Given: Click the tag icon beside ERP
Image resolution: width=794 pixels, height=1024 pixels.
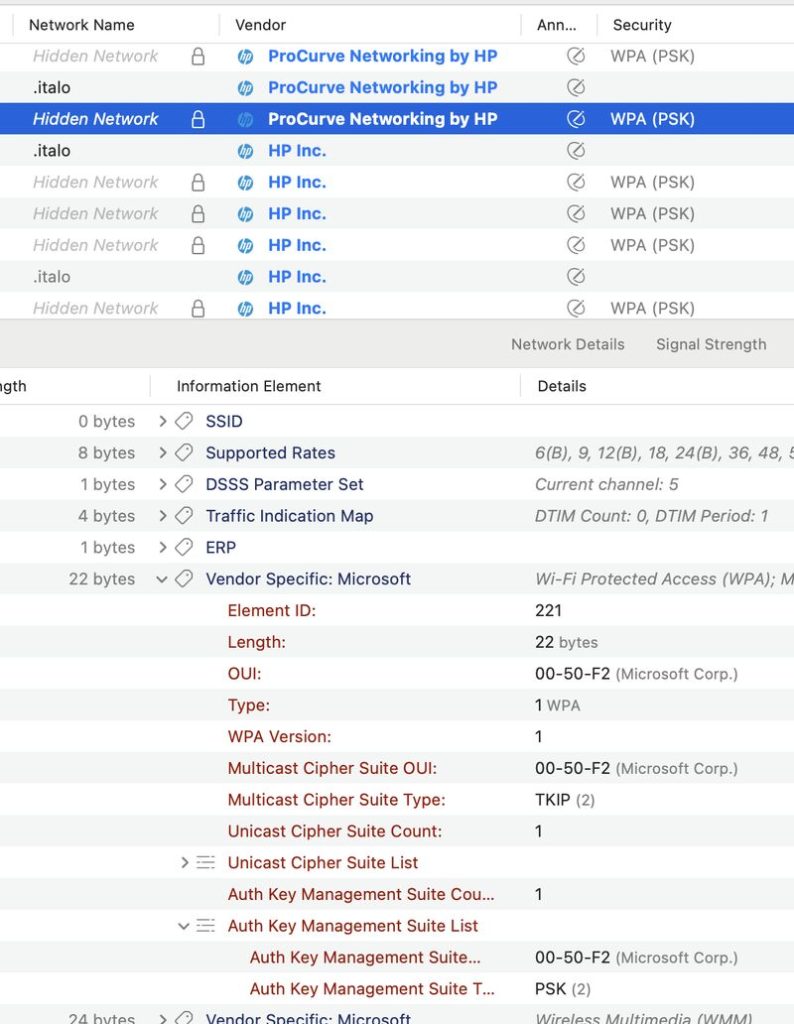Looking at the screenshot, I should (x=184, y=547).
